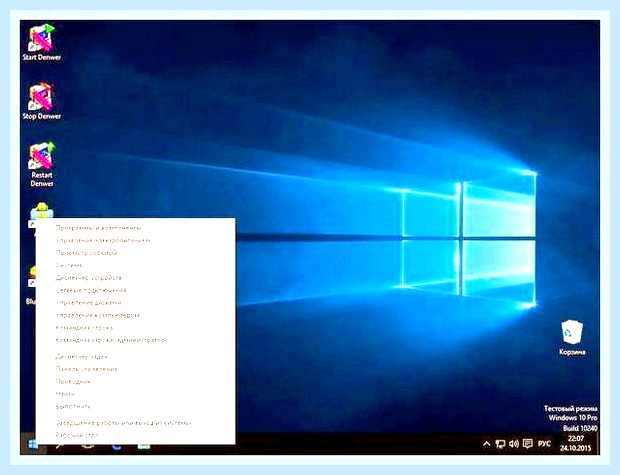The image size is (620, 475).
Task: Select Рабочий стол menu entry
Action: click(136, 435)
